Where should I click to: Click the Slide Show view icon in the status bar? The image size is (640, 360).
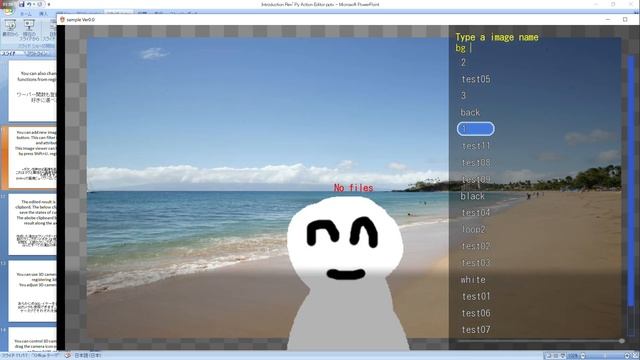563,356
